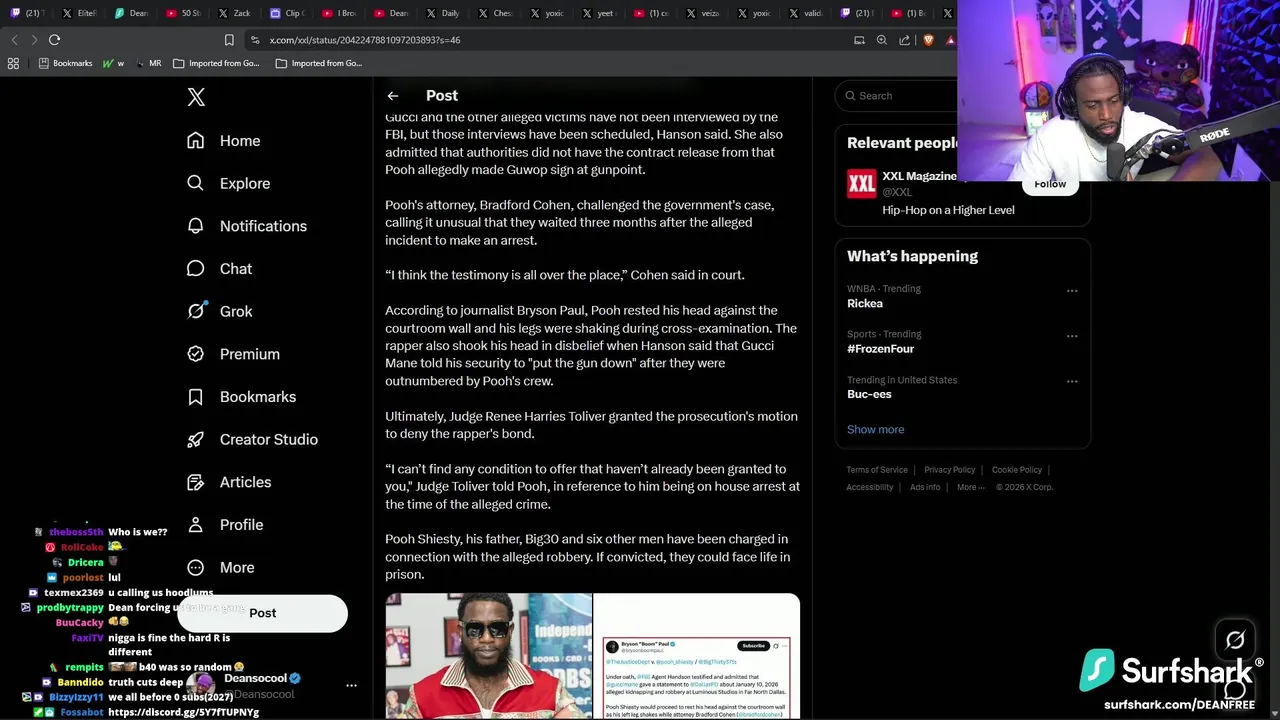Click the browser back arrow

click(14, 40)
